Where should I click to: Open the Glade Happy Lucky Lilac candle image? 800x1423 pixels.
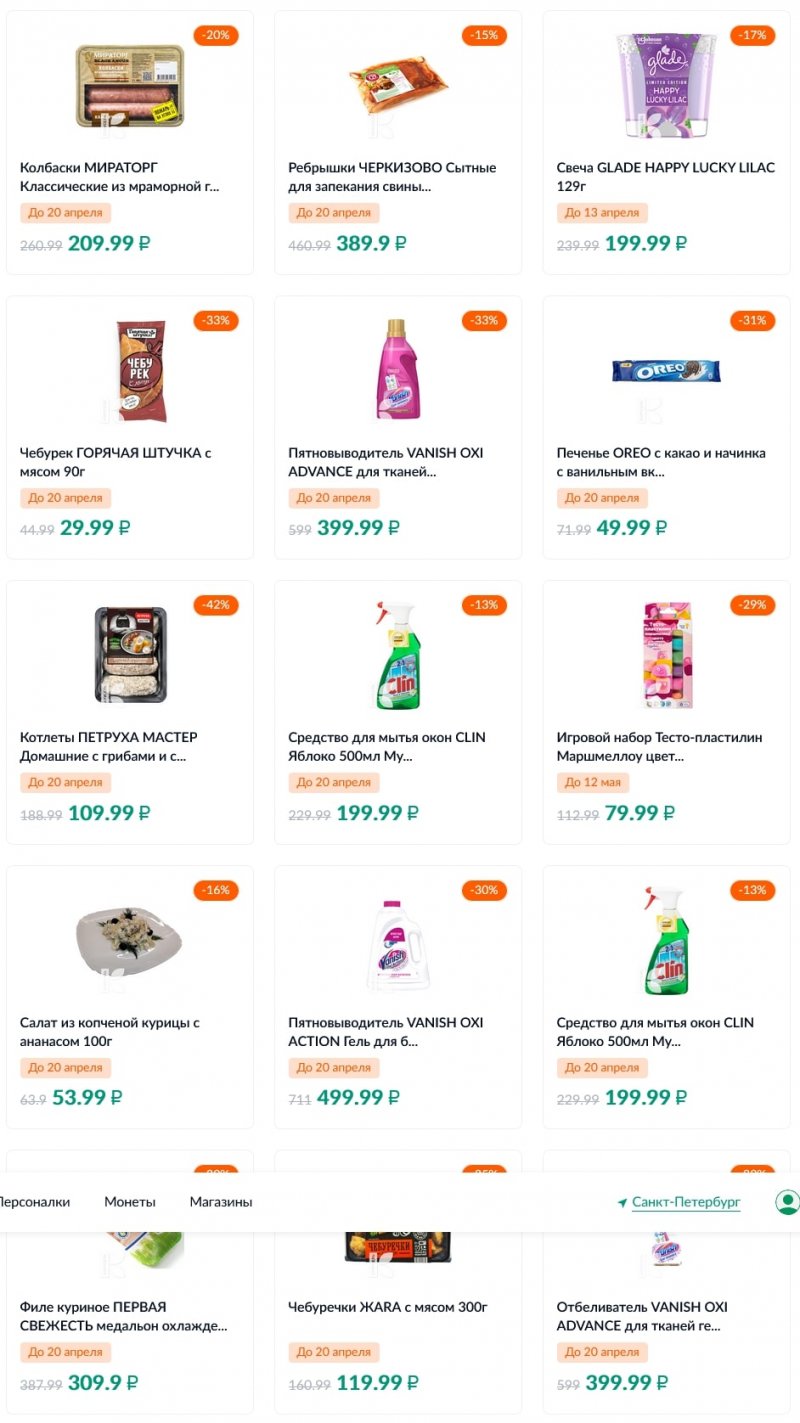(x=666, y=87)
